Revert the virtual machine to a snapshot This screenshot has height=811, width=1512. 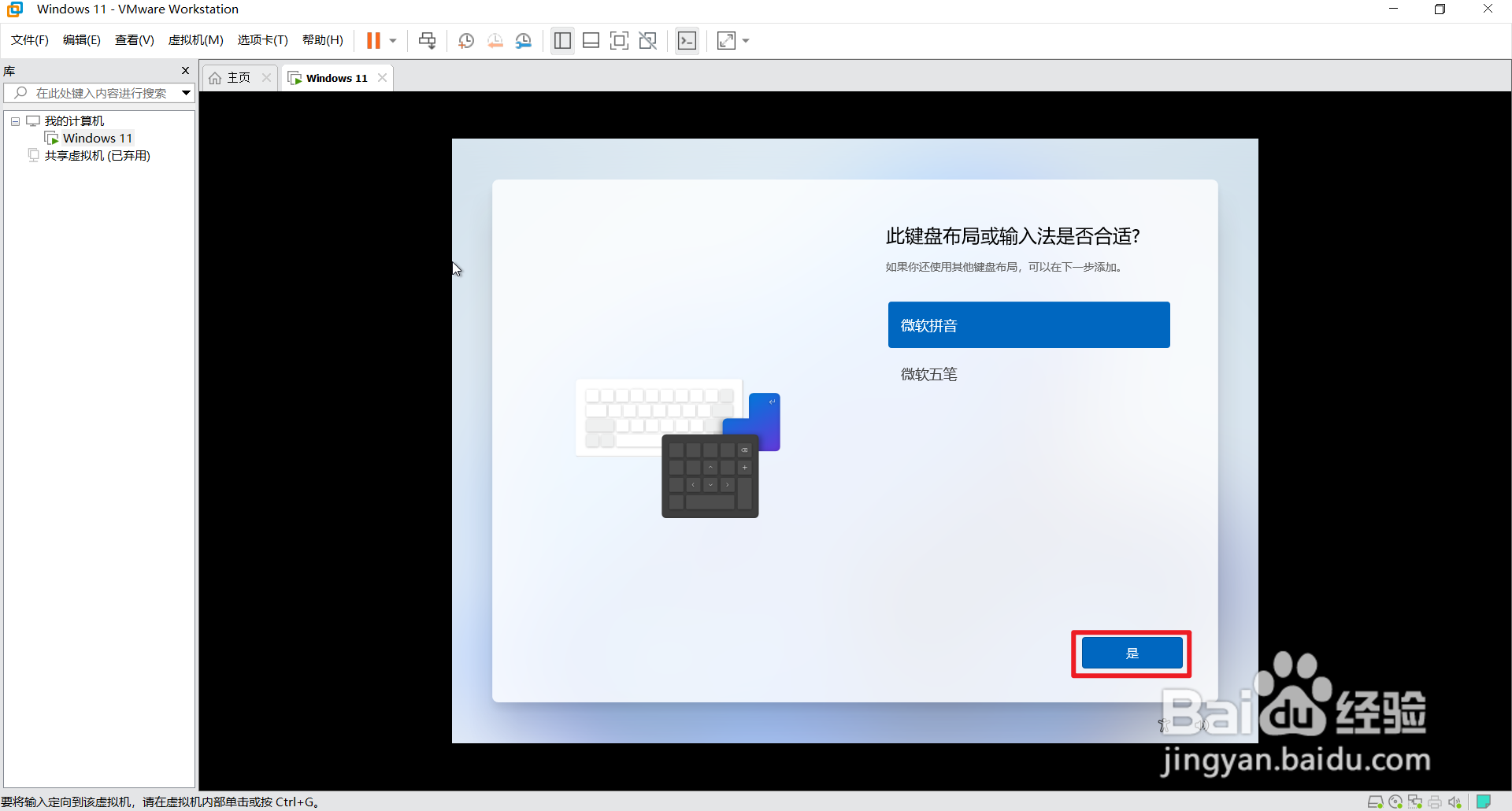[495, 40]
